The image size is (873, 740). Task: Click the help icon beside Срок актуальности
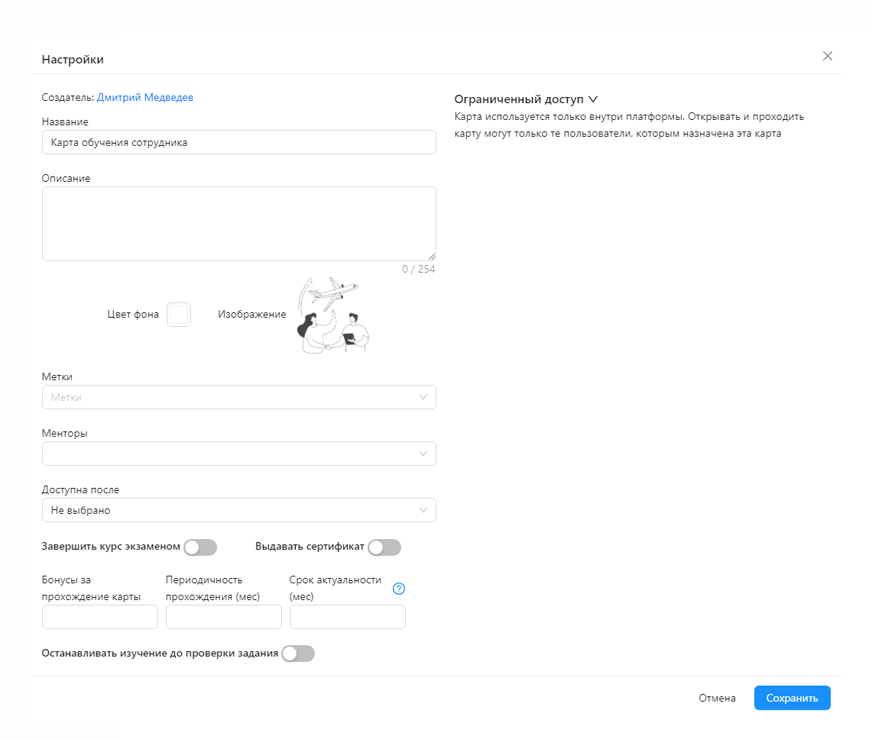click(399, 589)
